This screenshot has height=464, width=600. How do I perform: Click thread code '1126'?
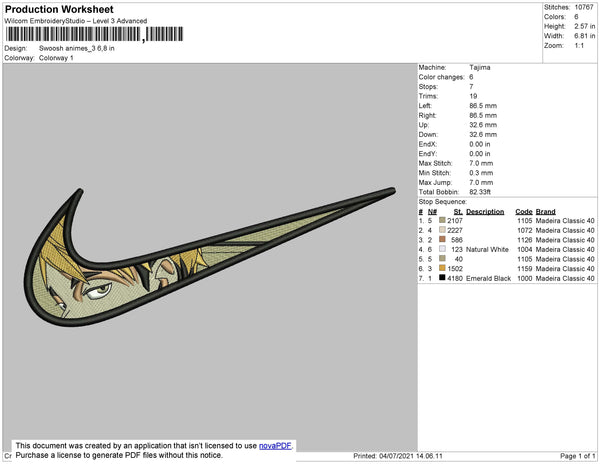525,240
